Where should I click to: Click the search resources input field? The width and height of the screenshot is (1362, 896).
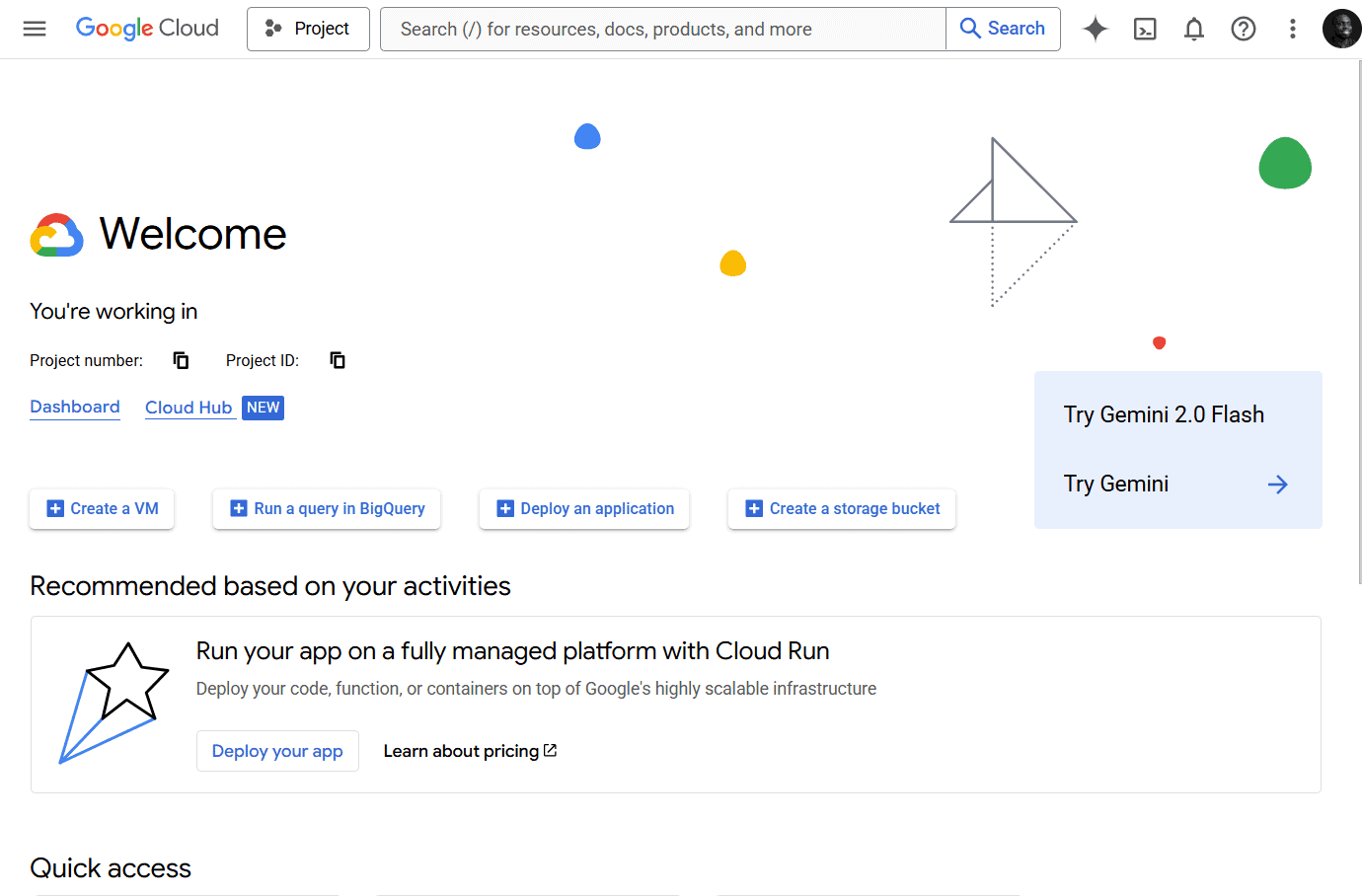coord(663,29)
